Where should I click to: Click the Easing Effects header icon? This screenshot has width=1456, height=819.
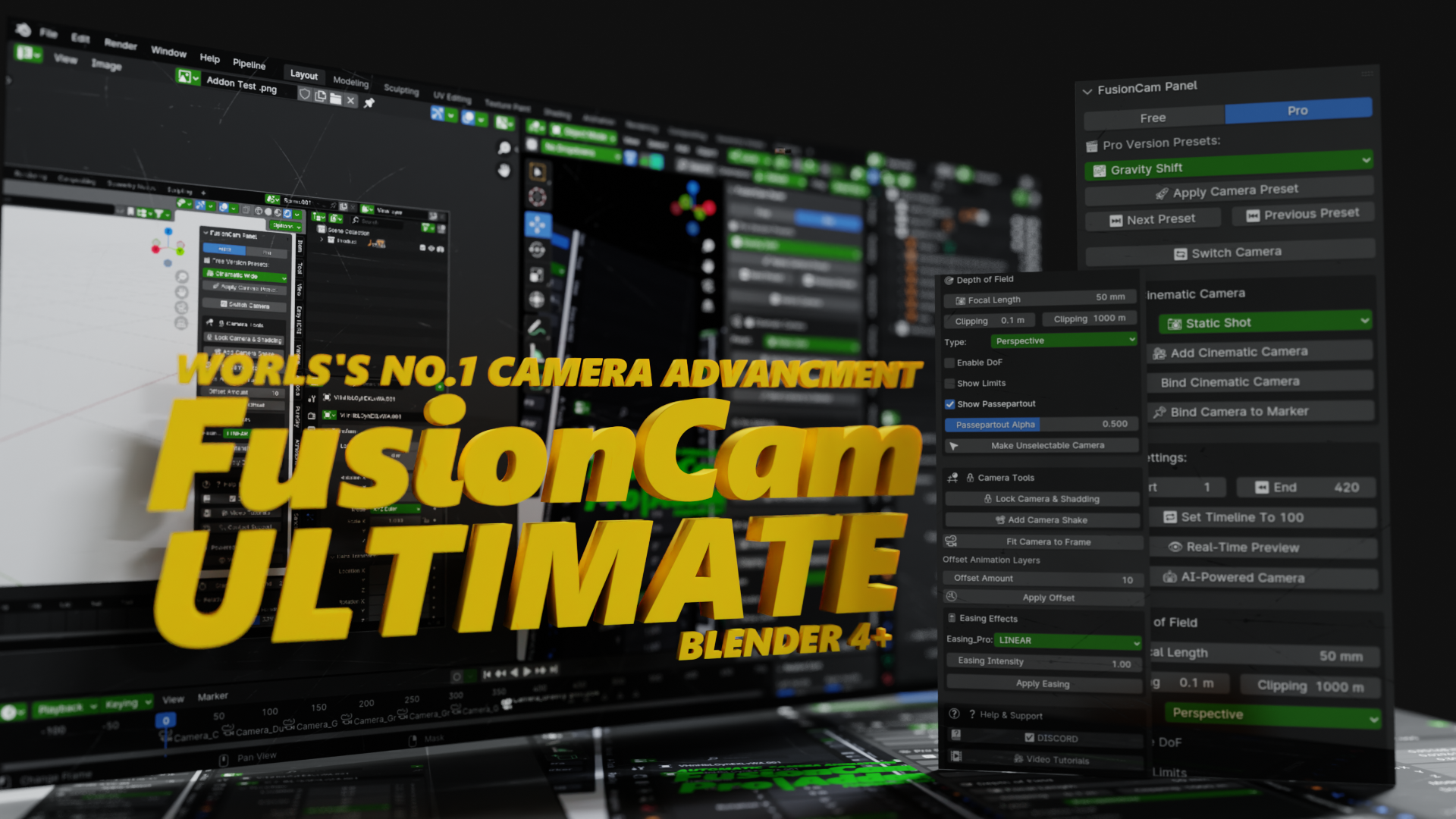pos(952,618)
